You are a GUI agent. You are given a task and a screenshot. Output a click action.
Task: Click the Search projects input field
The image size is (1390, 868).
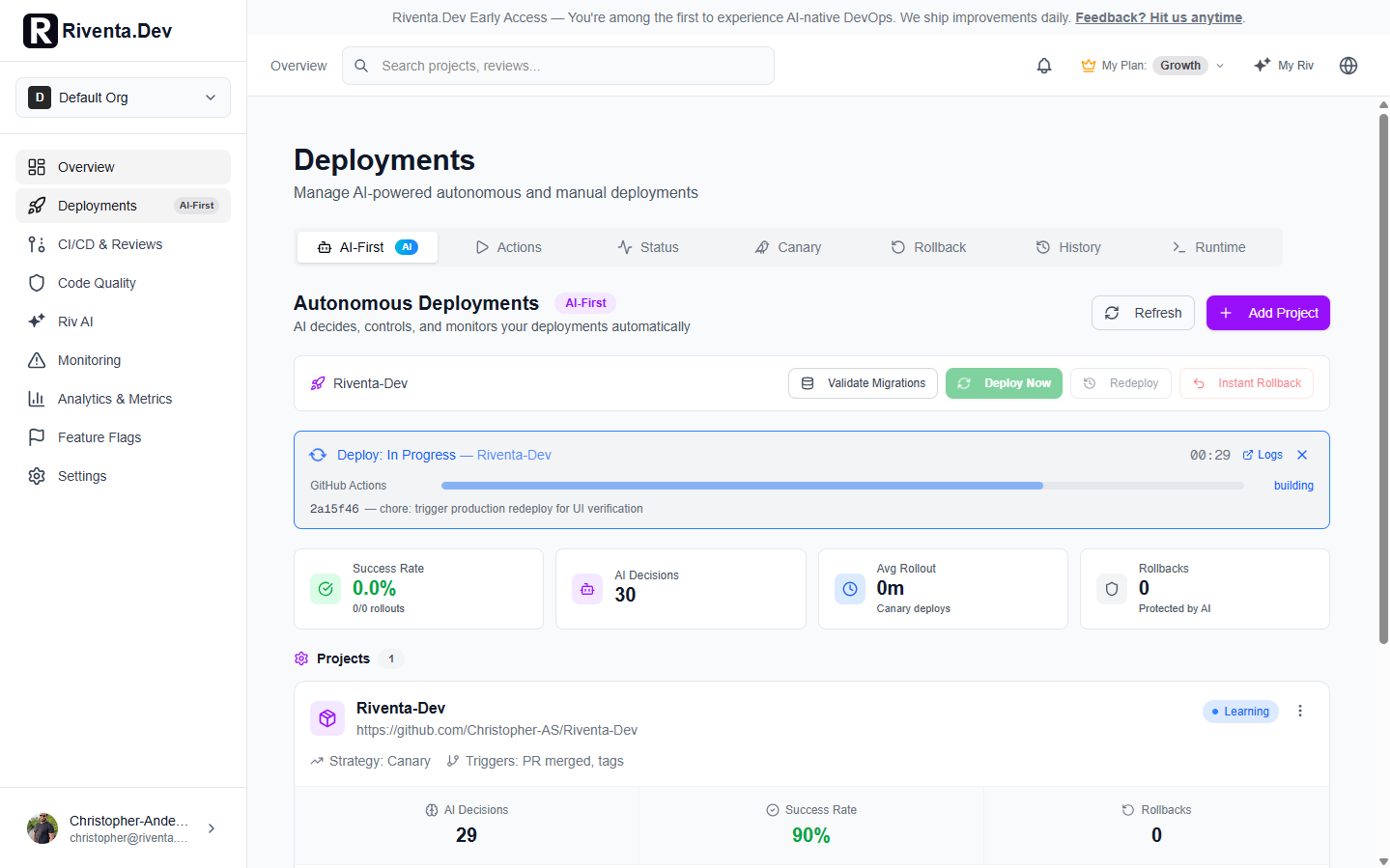[x=558, y=66]
